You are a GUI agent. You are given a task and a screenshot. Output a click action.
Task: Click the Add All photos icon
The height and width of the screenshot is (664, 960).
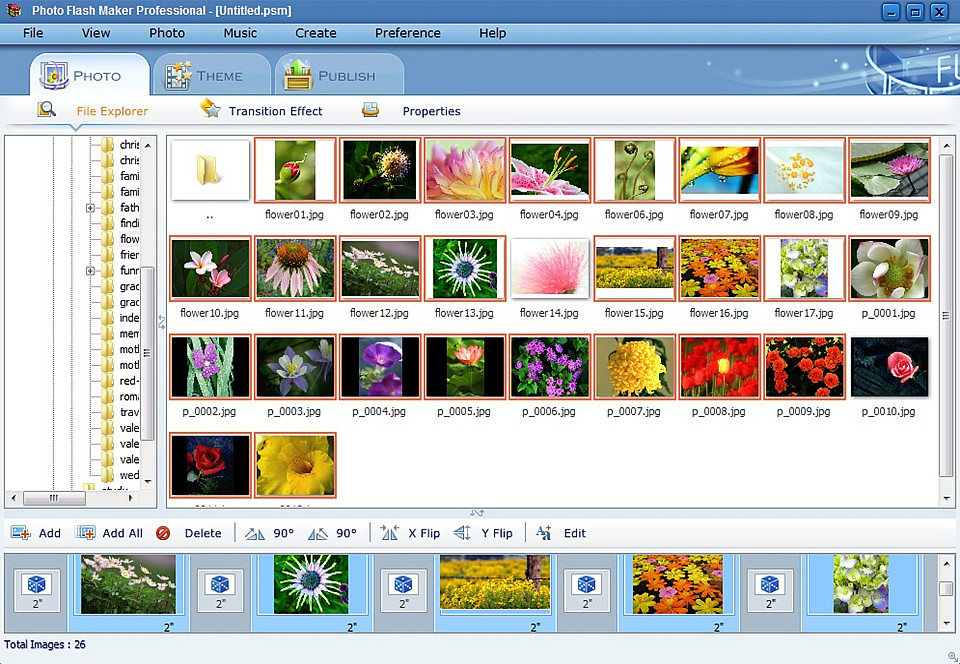[x=87, y=533]
